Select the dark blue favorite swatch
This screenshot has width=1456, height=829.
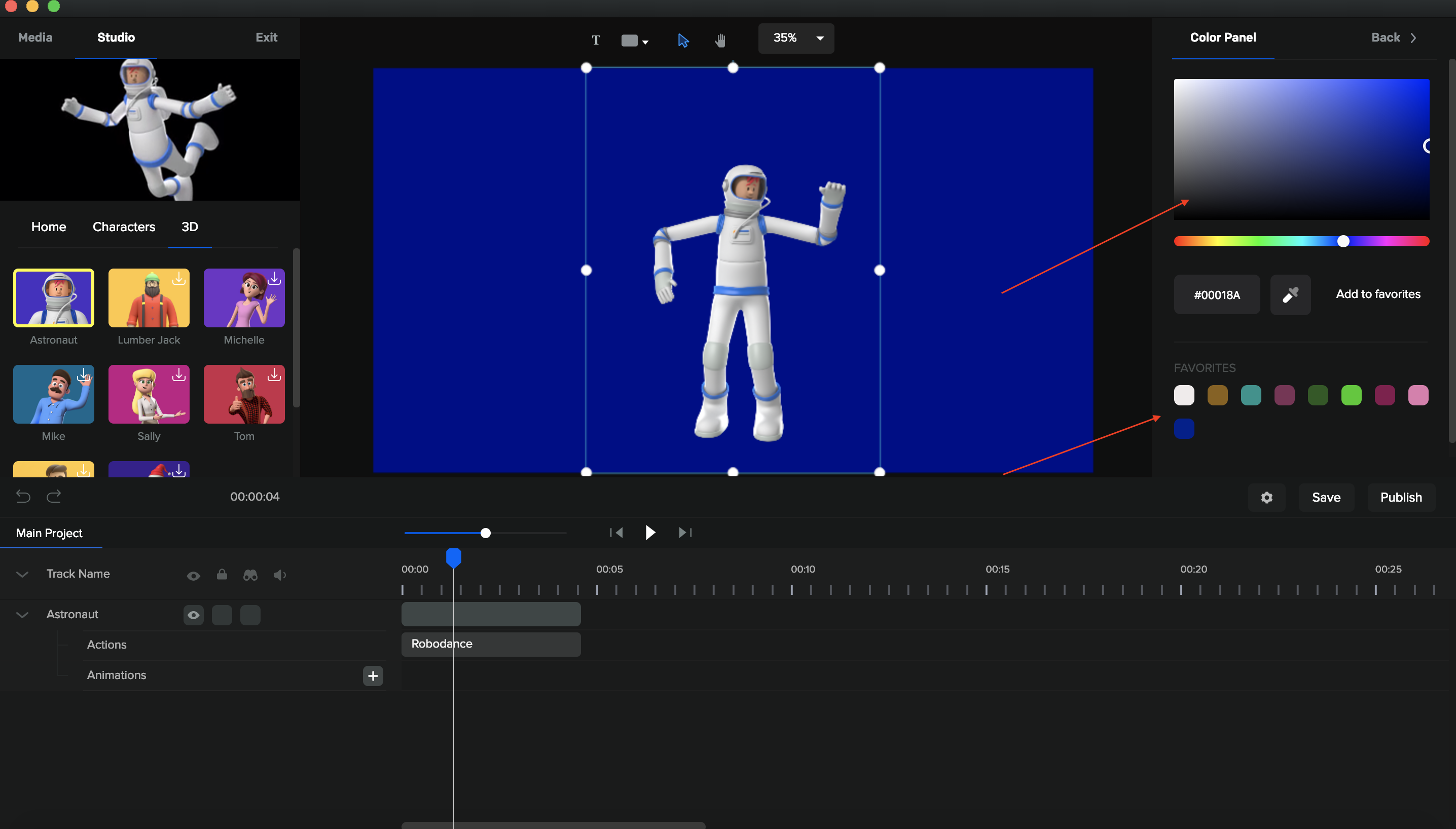[1184, 429]
